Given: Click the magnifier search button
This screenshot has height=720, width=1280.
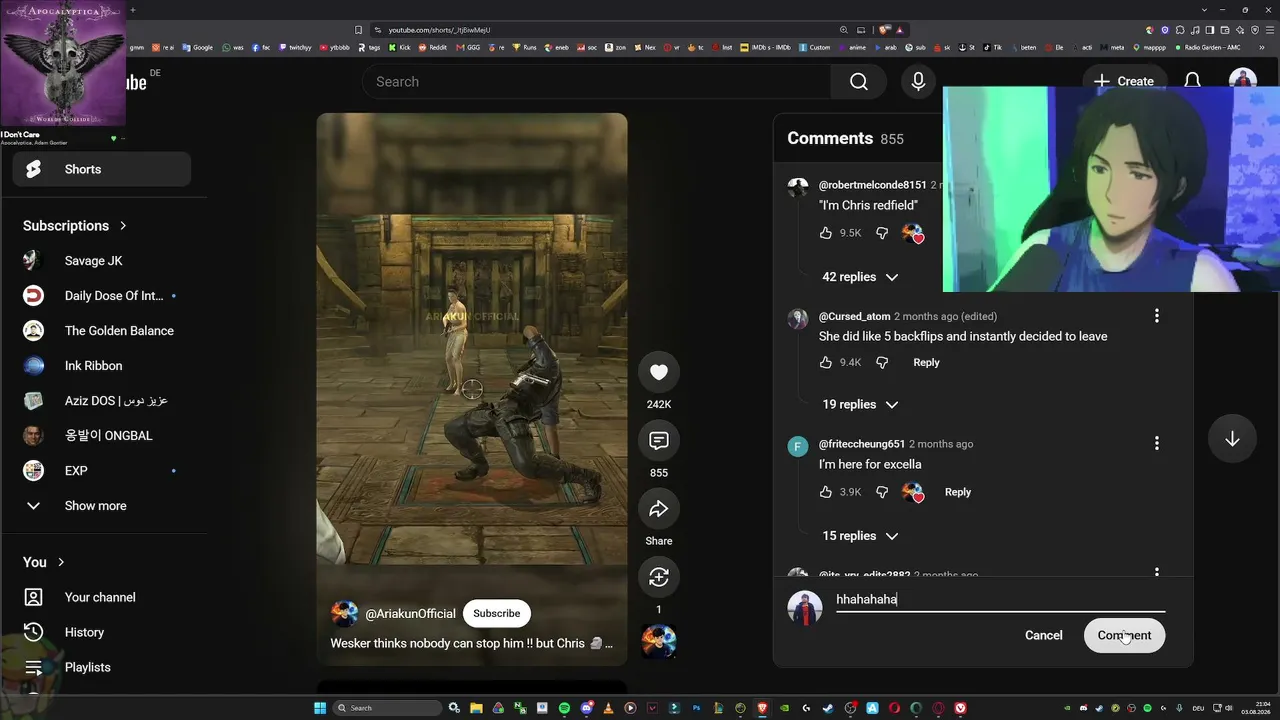Looking at the screenshot, I should click(858, 82).
